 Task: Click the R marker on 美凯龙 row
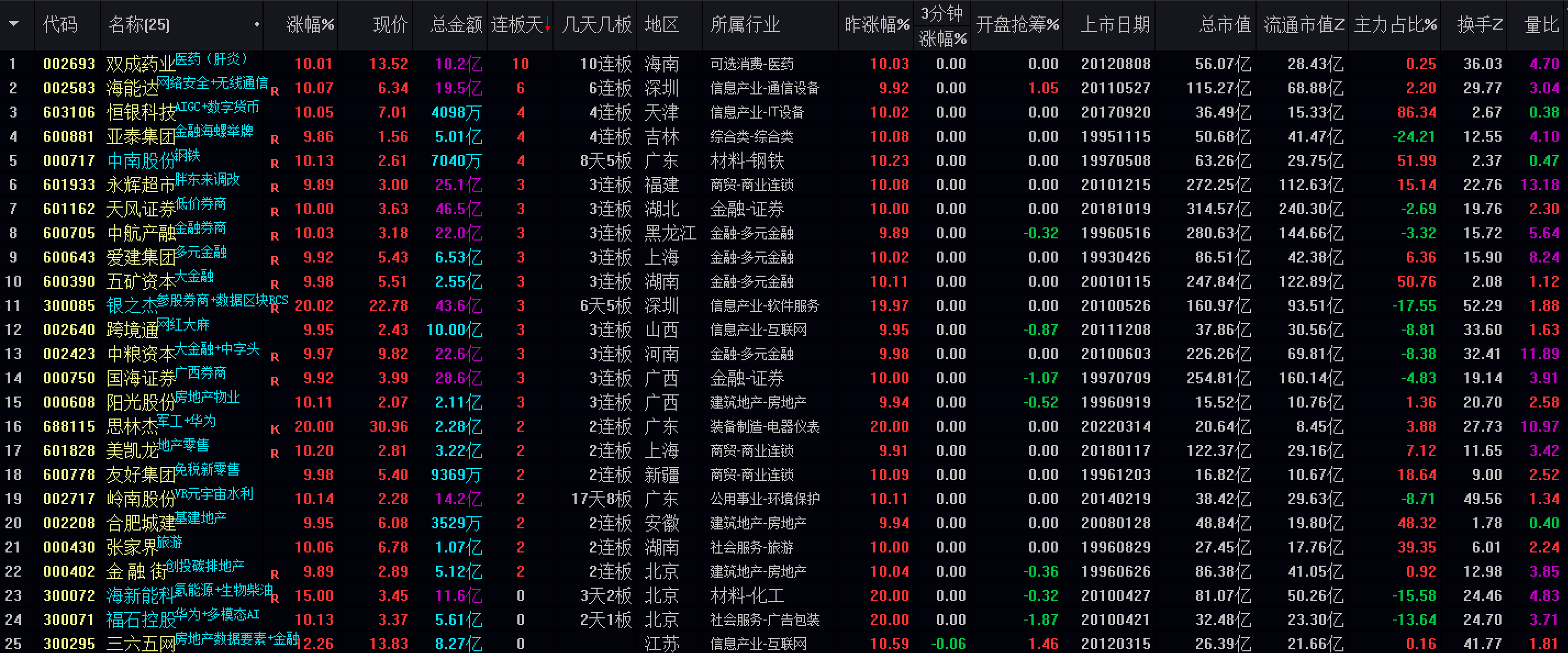(x=275, y=454)
